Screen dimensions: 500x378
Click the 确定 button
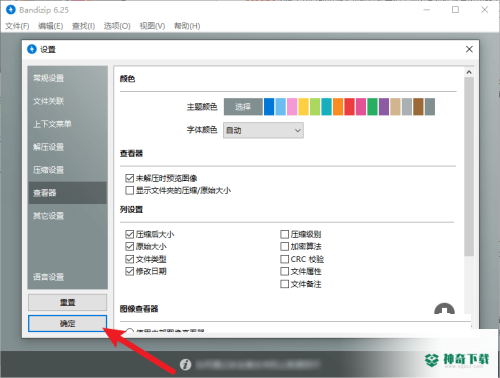pos(68,323)
